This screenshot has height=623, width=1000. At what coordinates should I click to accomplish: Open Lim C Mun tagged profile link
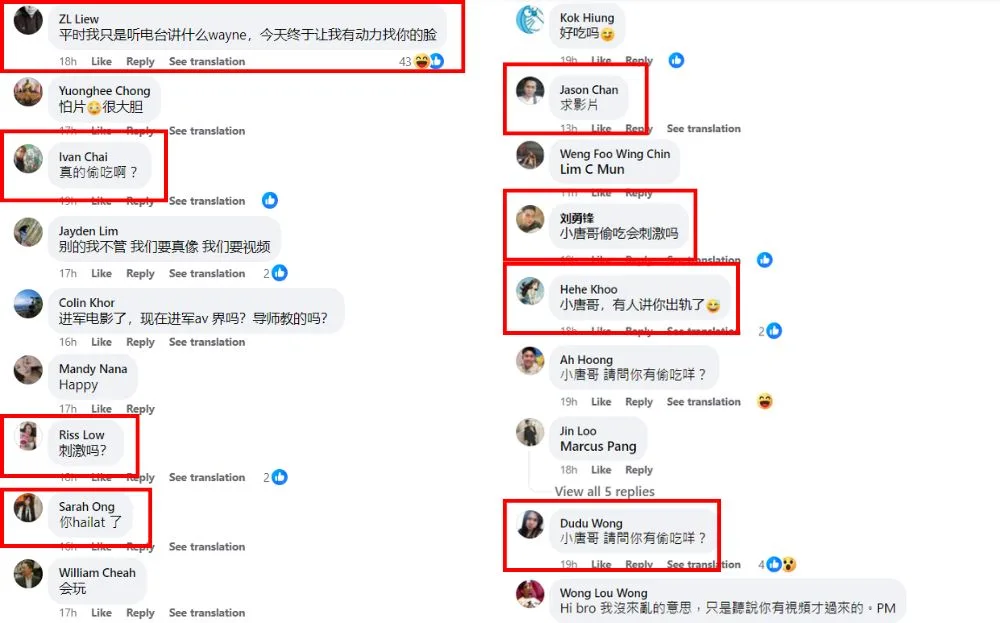click(592, 169)
